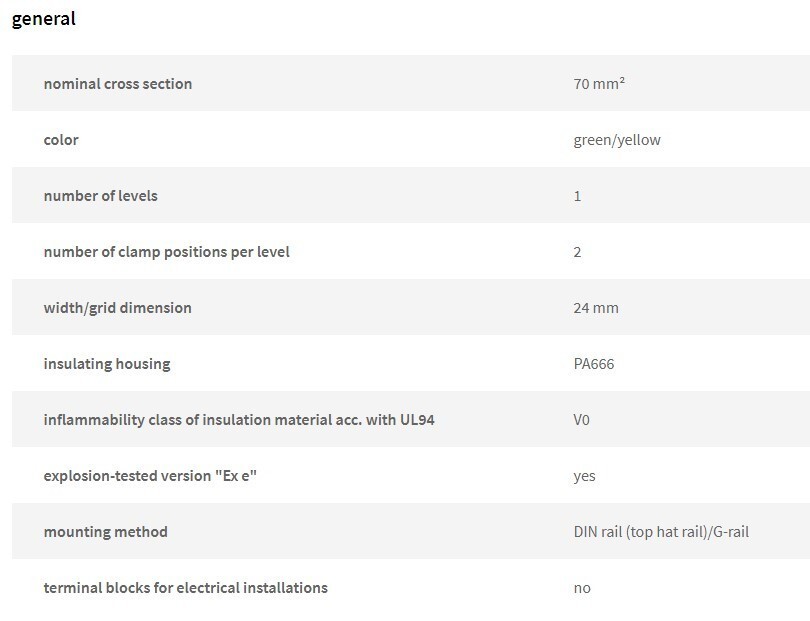Select the inflammability class UL94 label
This screenshot has height=621, width=810.
[239, 420]
